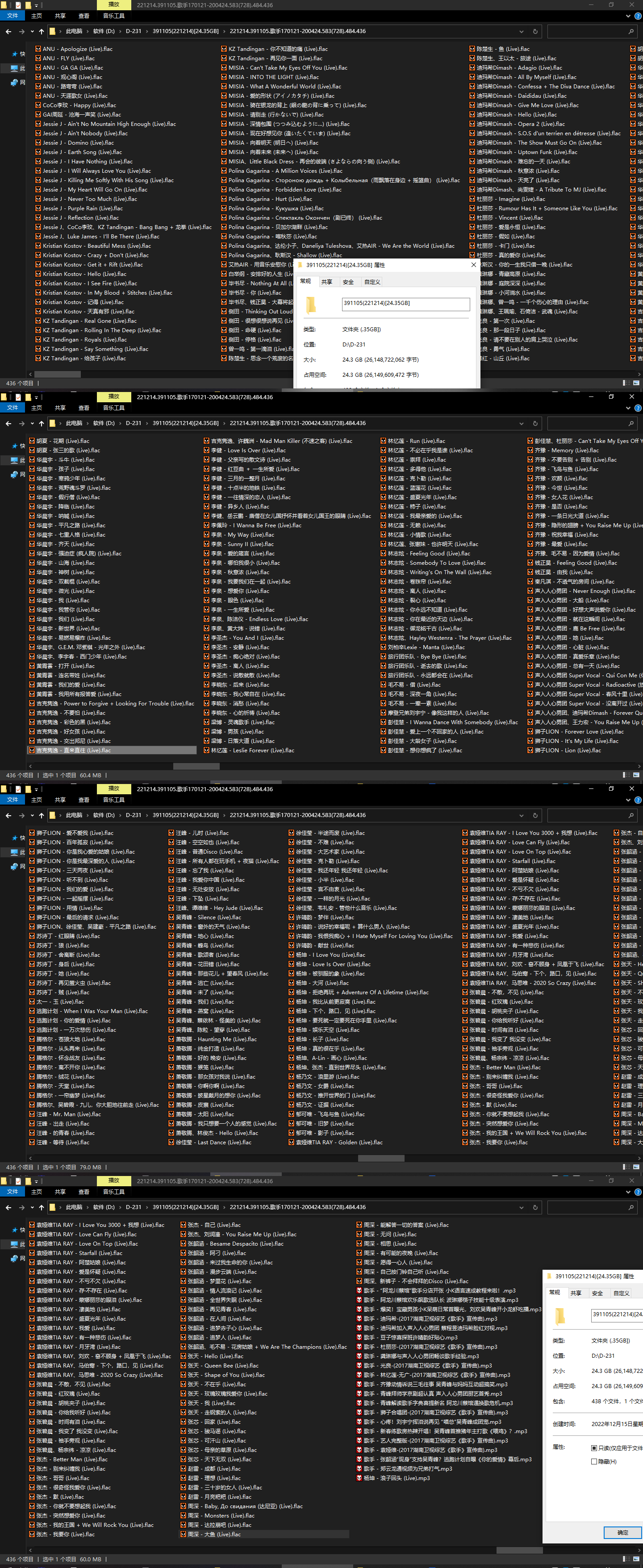Select the This PC icon in the 60.4 MB window
The image size is (643, 1568).
coord(14,460)
